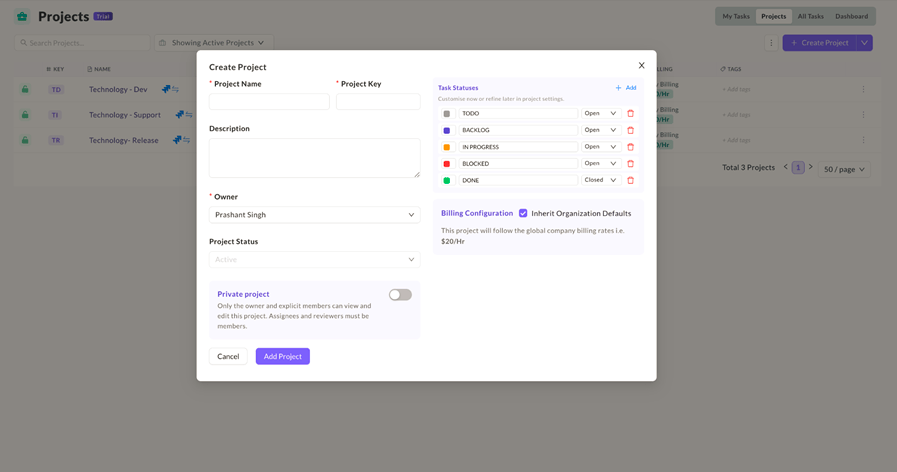
Task: Change BLOCKED status type dropdown
Action: coord(600,164)
